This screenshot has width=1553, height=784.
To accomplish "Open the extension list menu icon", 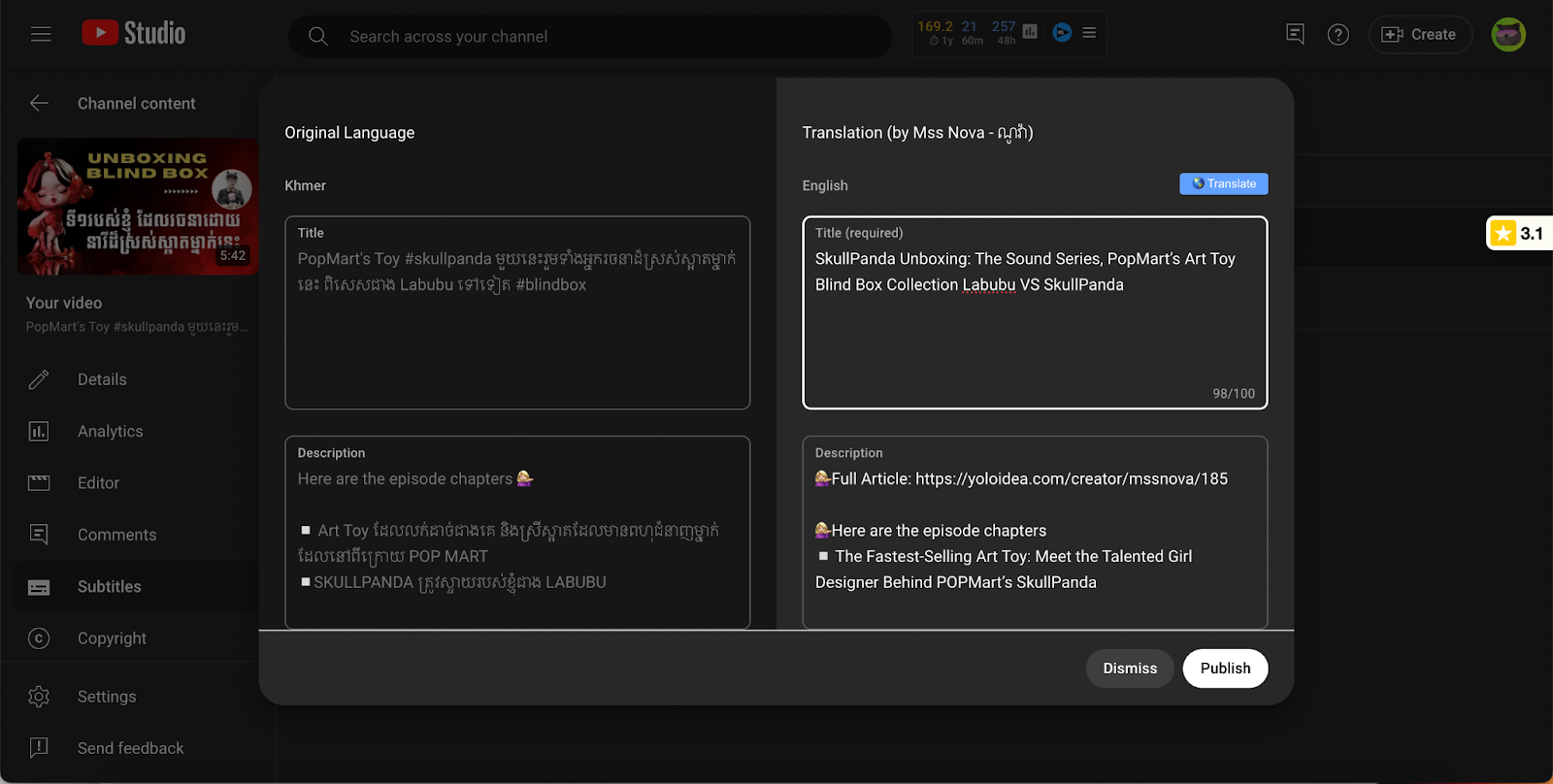I will point(1089,33).
